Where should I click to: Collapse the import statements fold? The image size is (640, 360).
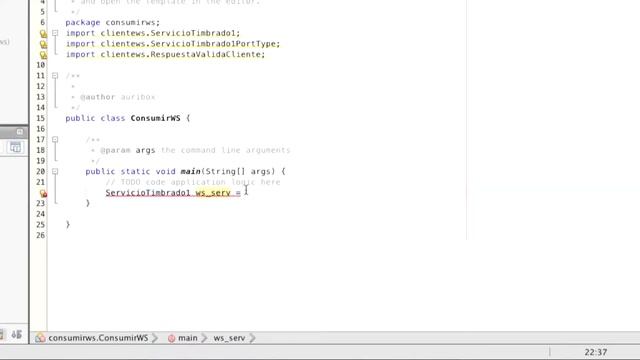[x=55, y=33]
